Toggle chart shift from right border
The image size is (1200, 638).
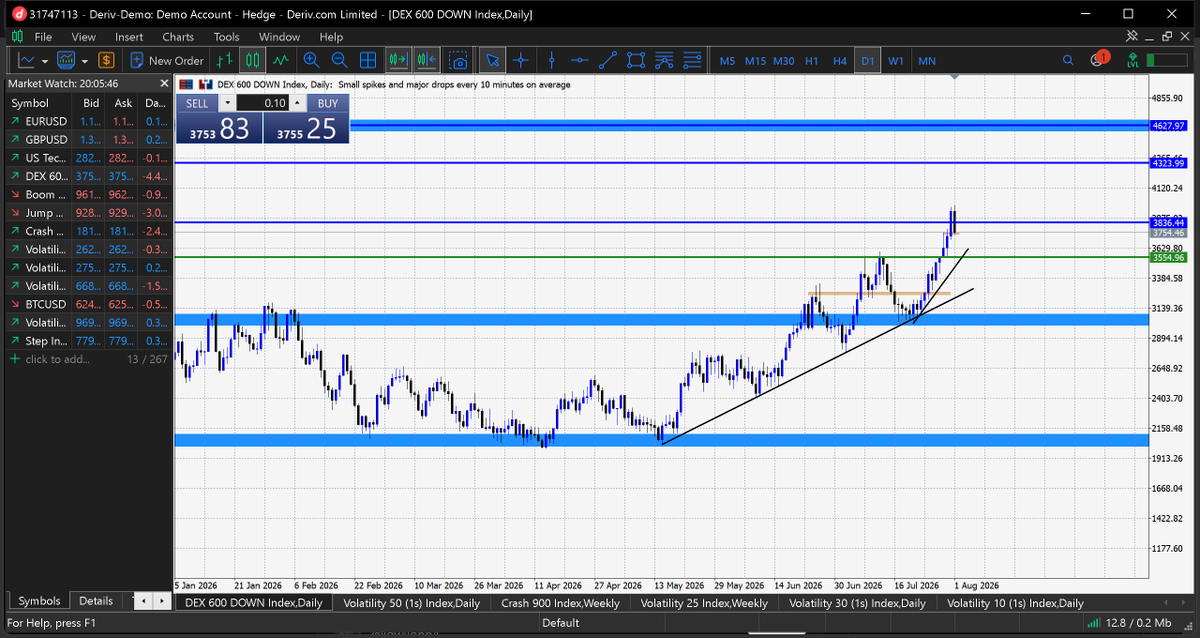(426, 60)
